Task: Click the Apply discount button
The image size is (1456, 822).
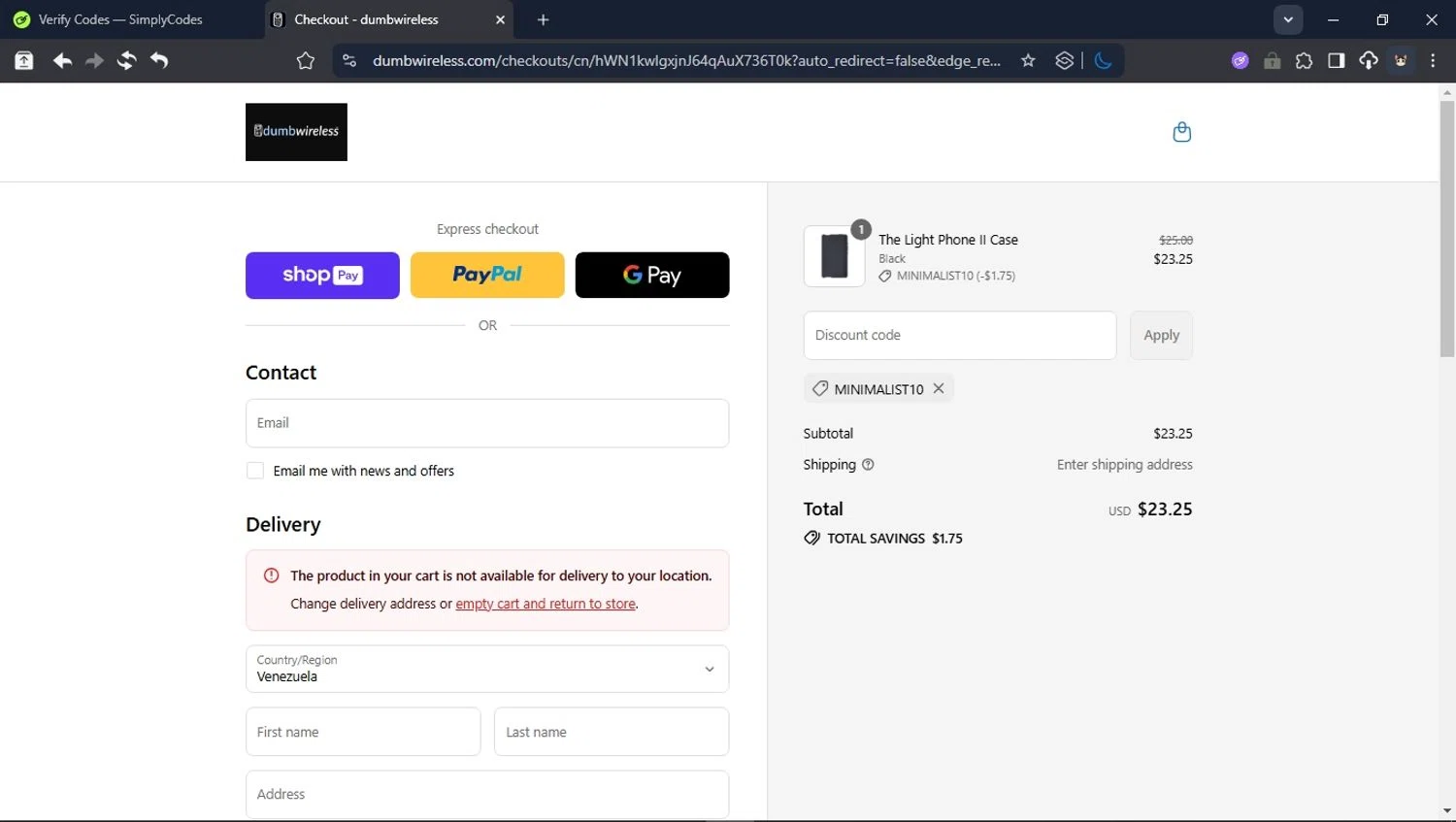Action: click(x=1161, y=336)
